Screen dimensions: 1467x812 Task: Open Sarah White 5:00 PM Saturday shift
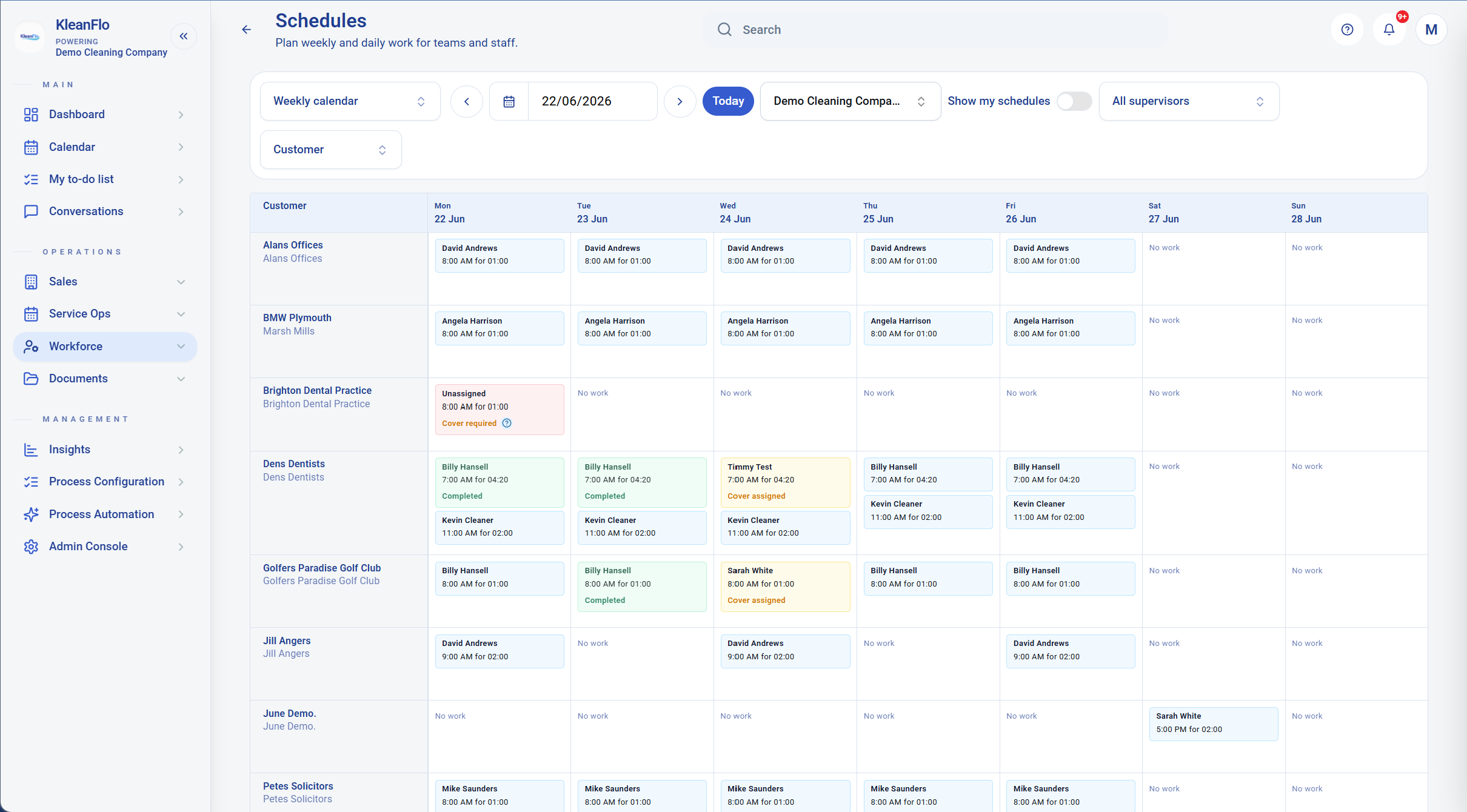pyautogui.click(x=1213, y=724)
